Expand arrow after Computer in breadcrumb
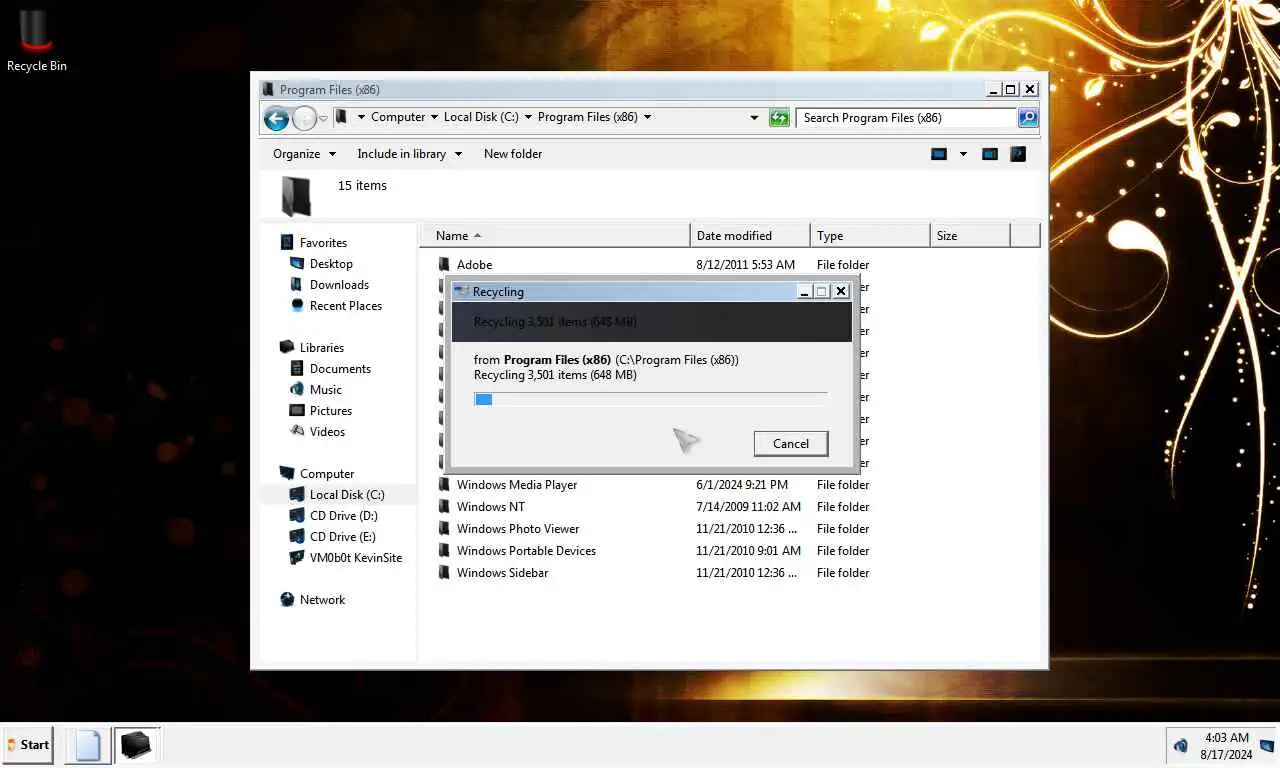The width and height of the screenshot is (1280, 768). point(434,117)
